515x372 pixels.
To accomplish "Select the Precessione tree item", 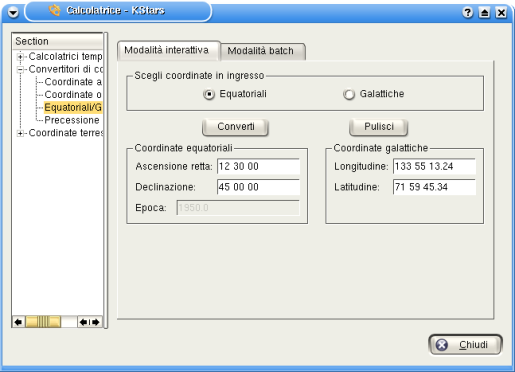I will (x=72, y=120).
